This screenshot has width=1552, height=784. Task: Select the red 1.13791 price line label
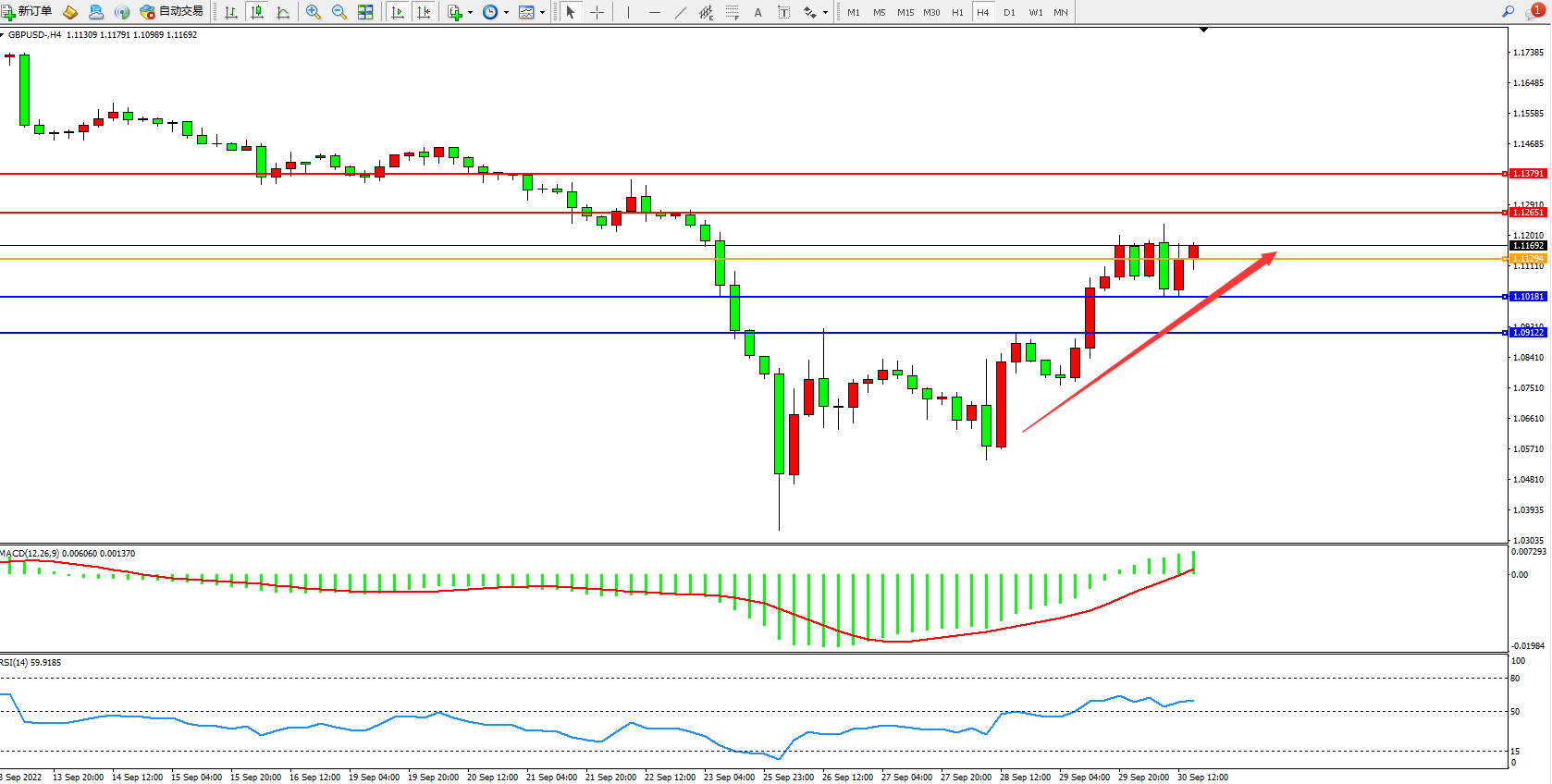[x=1527, y=174]
